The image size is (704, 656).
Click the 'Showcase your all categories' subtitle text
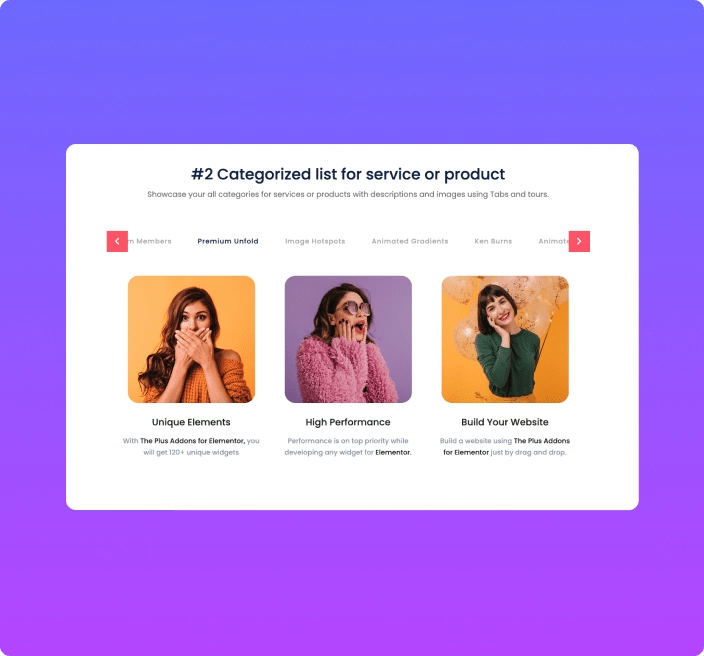pos(348,194)
